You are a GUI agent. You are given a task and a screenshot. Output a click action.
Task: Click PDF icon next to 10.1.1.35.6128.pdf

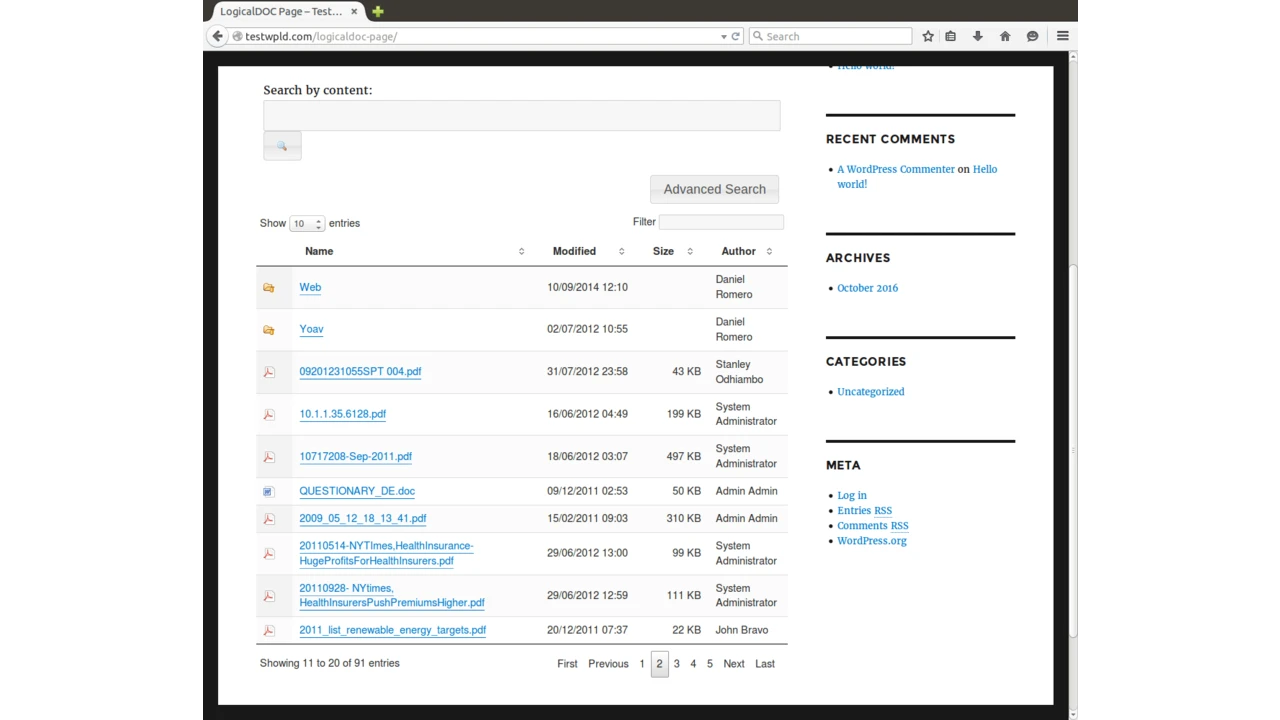[x=268, y=414]
